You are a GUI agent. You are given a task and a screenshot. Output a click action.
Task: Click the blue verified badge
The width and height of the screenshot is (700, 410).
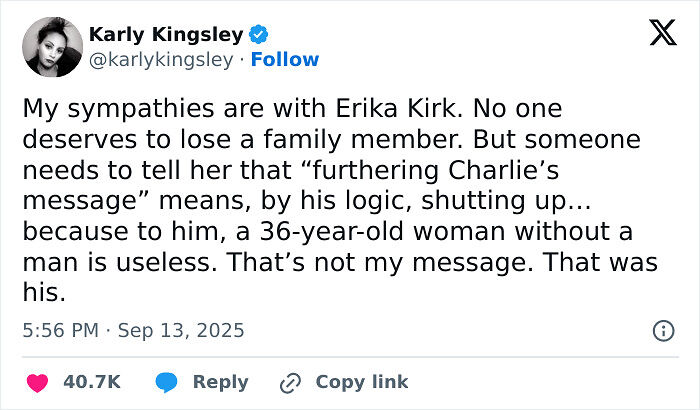point(257,35)
